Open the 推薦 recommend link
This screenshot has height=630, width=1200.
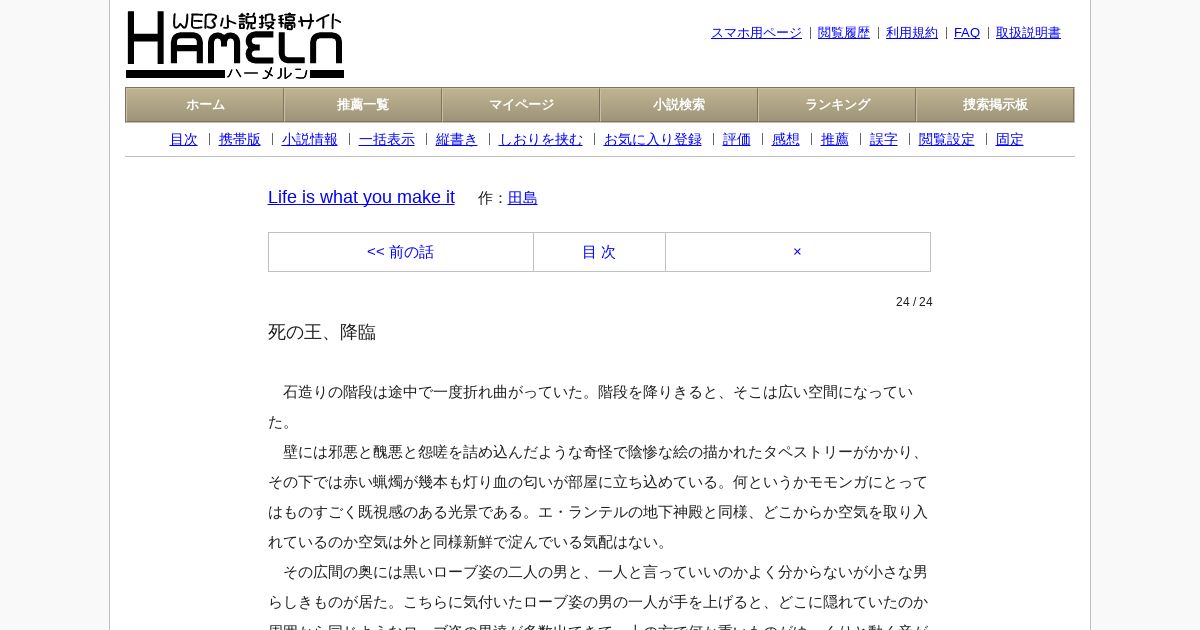[835, 140]
